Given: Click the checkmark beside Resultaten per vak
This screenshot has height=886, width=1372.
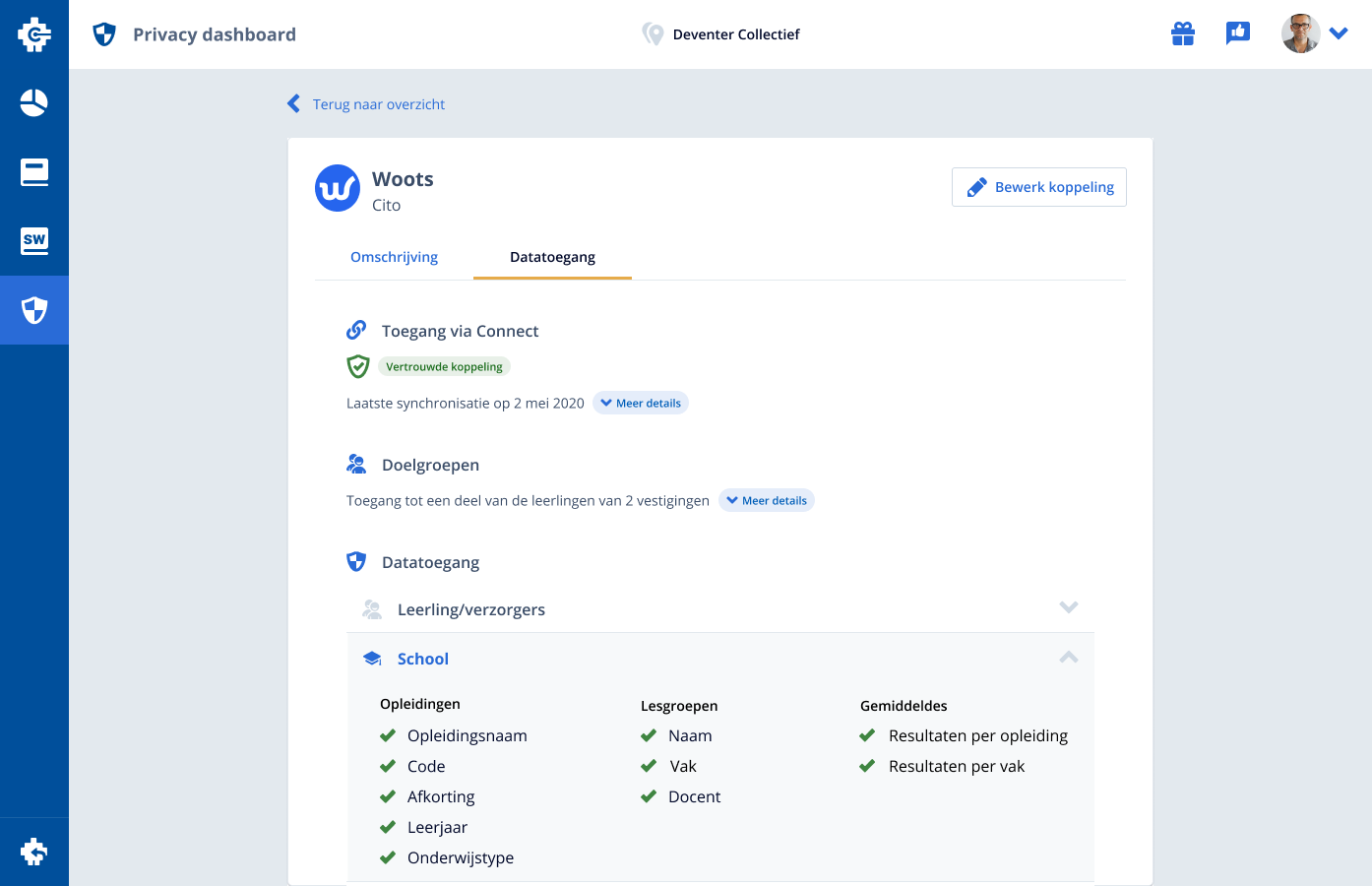Looking at the screenshot, I should coord(867,766).
